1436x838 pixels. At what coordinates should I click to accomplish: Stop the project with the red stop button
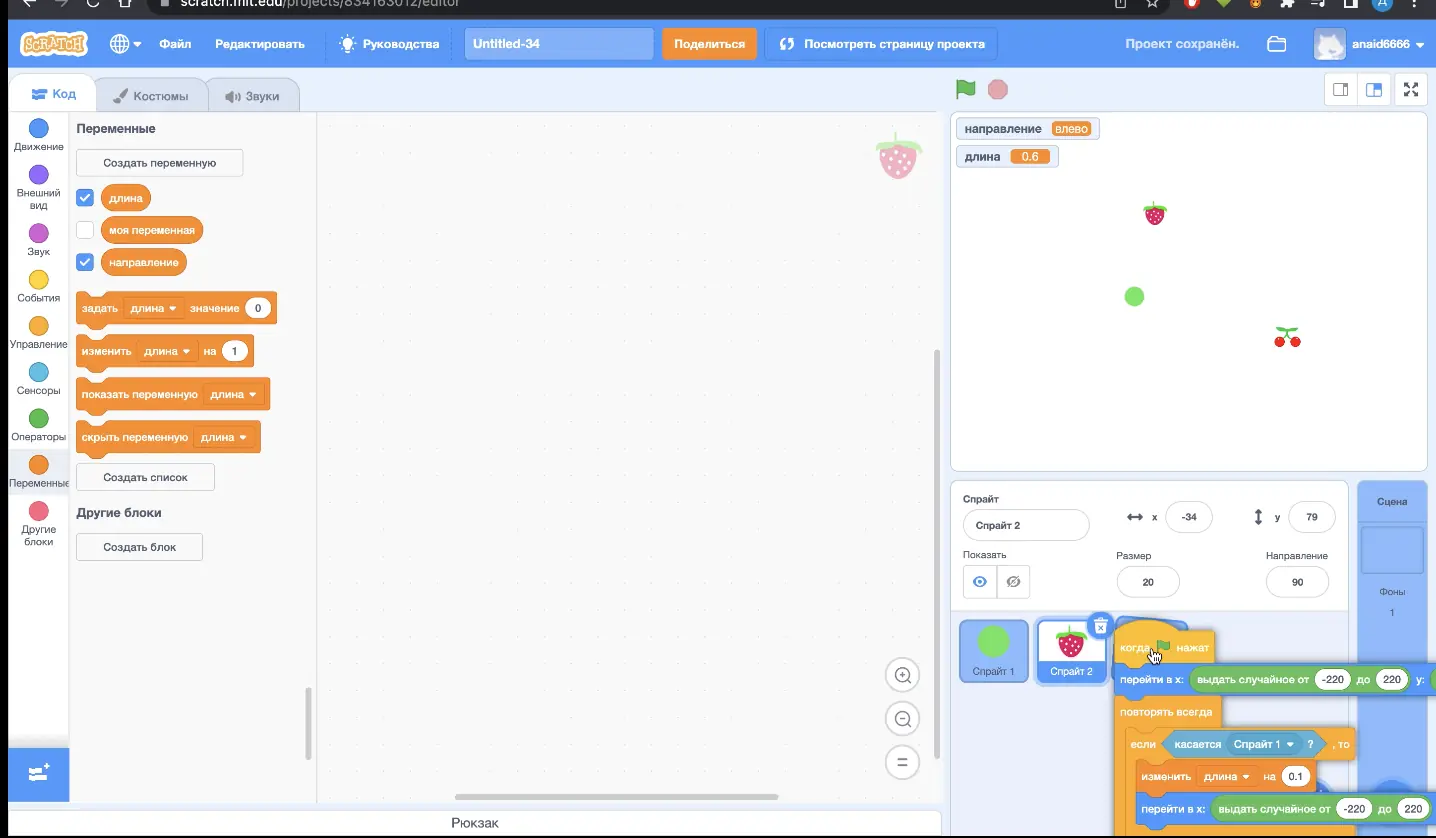click(997, 89)
